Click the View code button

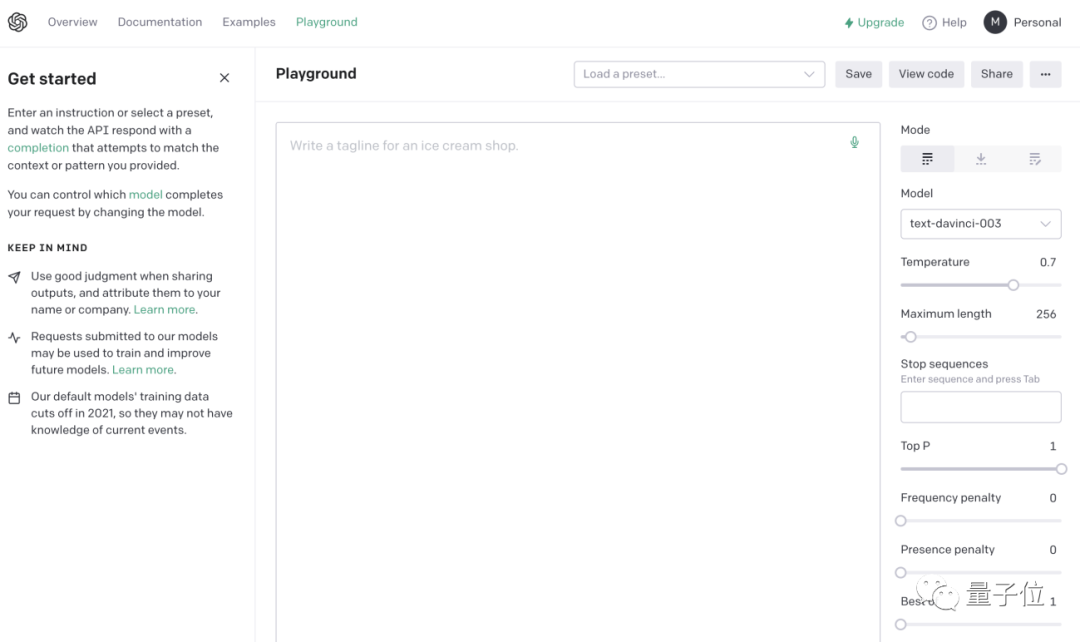926,74
